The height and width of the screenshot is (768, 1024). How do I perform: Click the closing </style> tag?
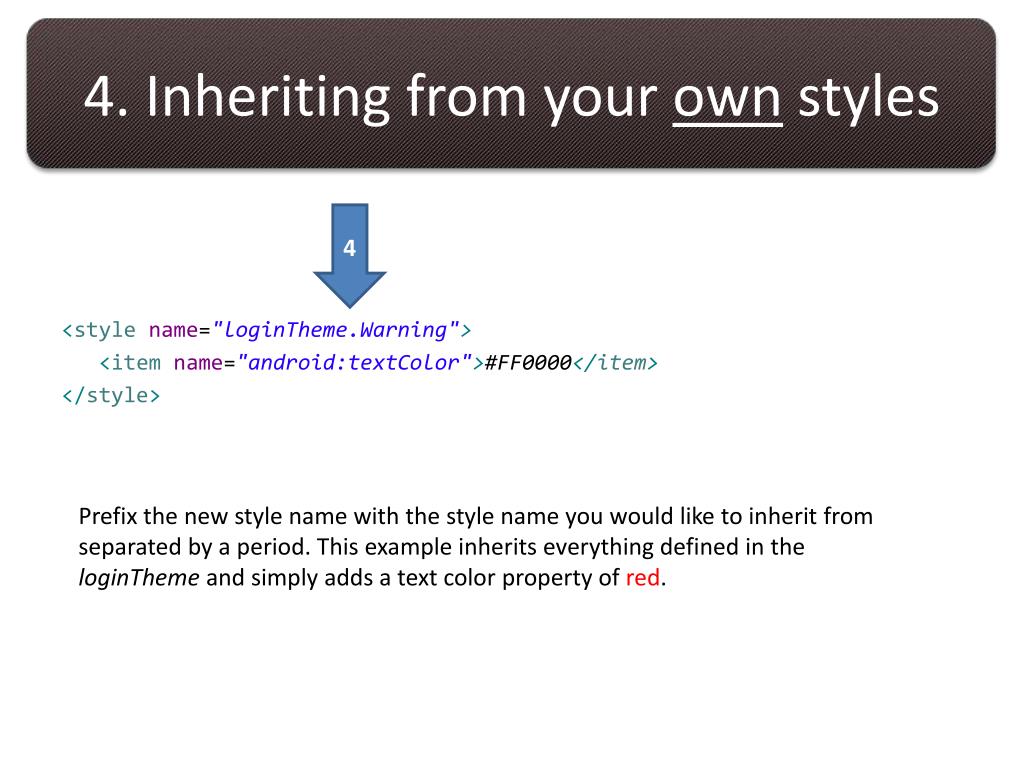coord(111,395)
